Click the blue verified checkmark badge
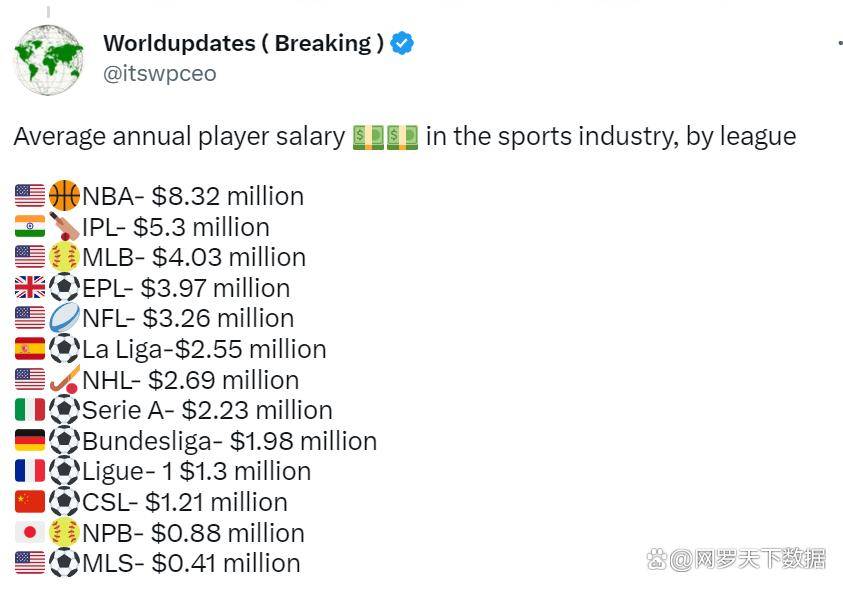Image resolution: width=843 pixels, height=589 pixels. [402, 43]
